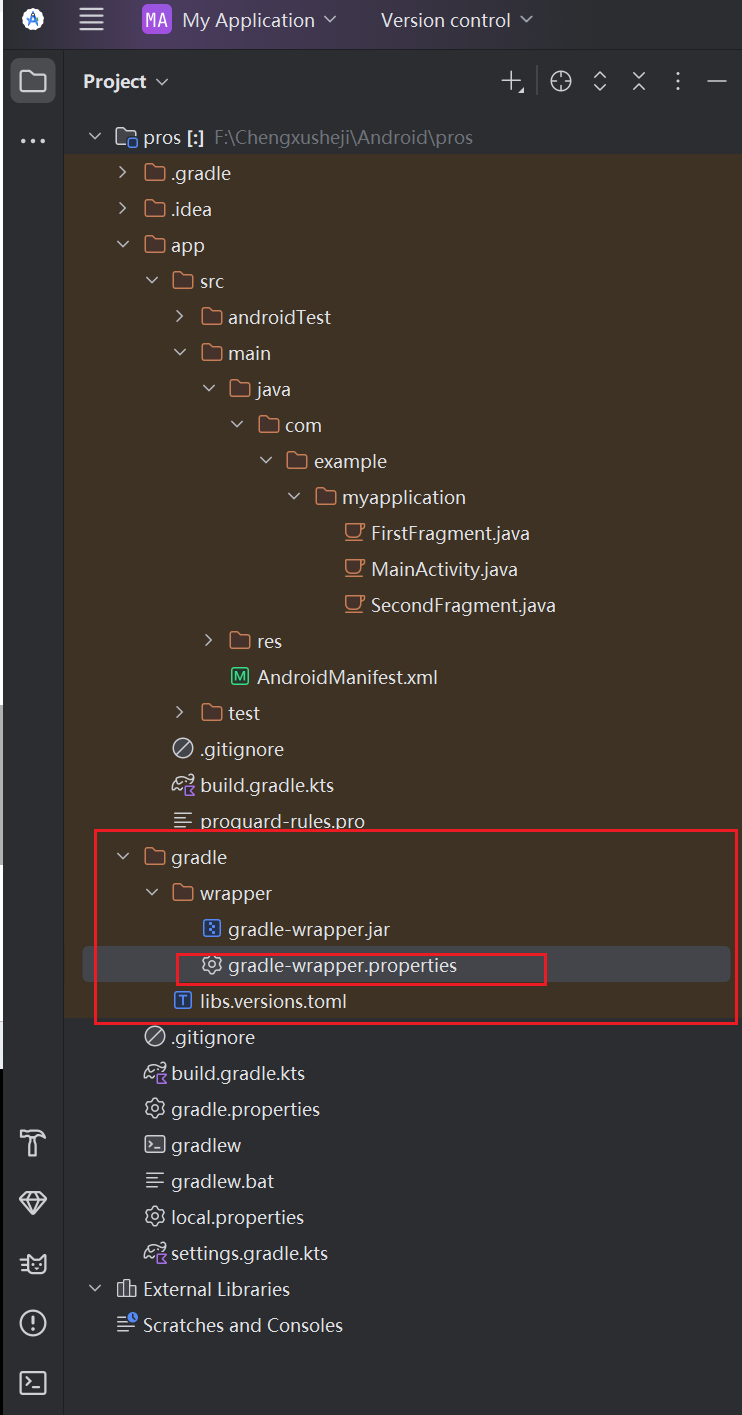The width and height of the screenshot is (742, 1415).
Task: Click the Android Studio logo icon
Action: [x=32, y=19]
